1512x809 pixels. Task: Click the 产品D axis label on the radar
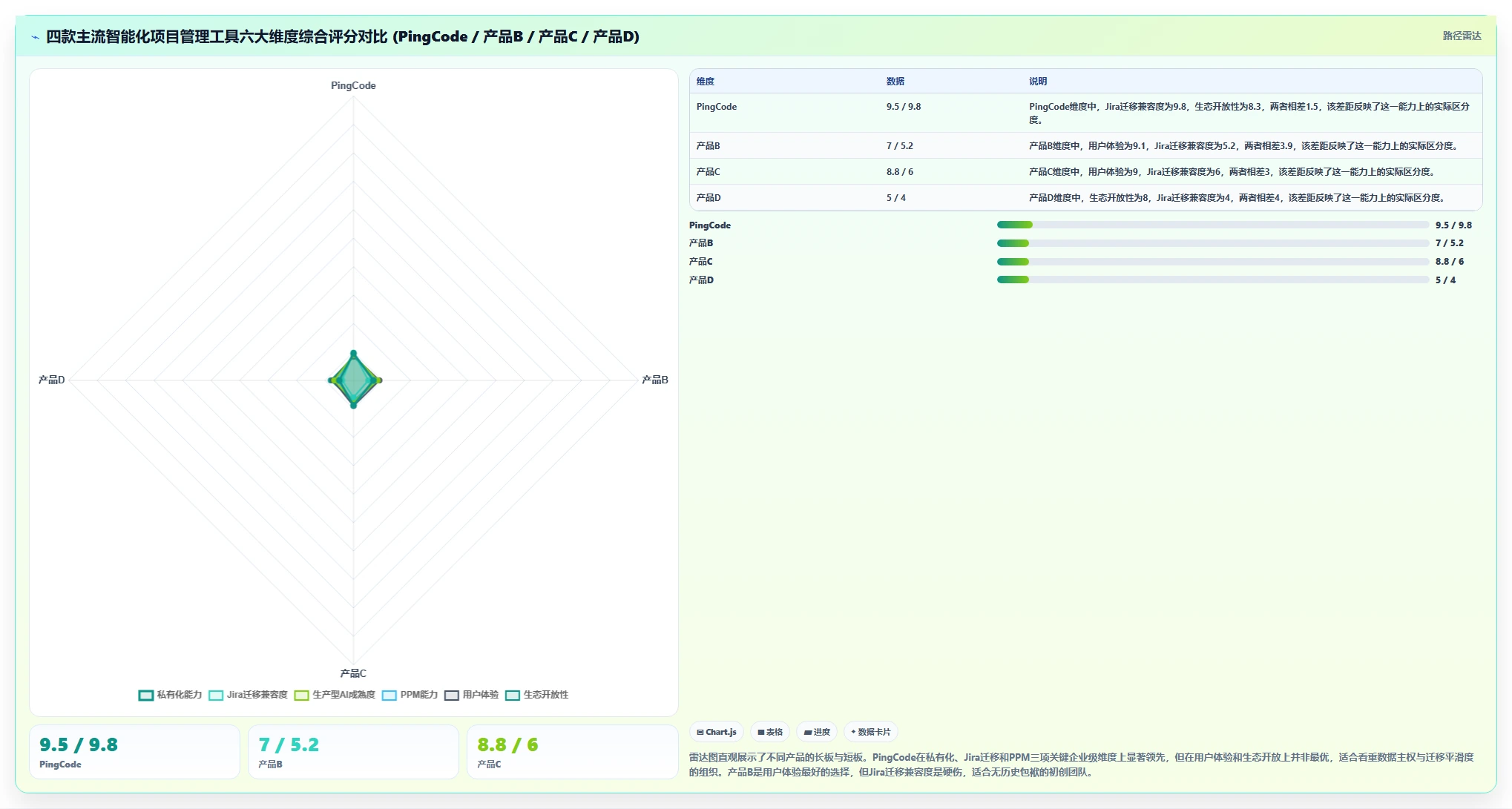[52, 380]
